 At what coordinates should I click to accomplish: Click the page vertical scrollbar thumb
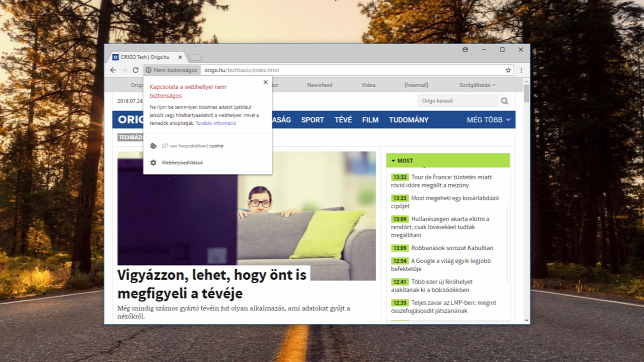click(526, 93)
